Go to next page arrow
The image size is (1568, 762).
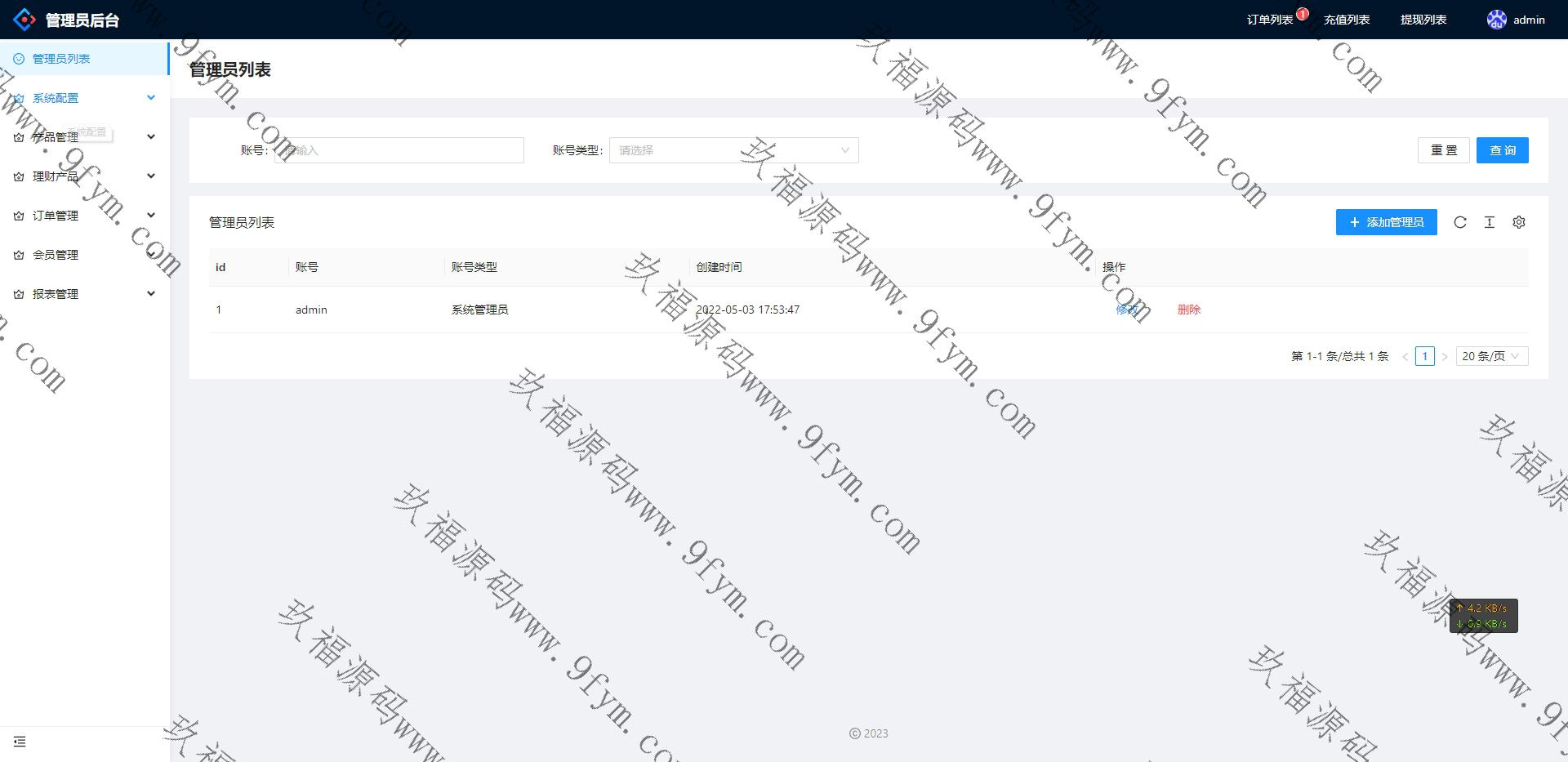pyautogui.click(x=1445, y=356)
